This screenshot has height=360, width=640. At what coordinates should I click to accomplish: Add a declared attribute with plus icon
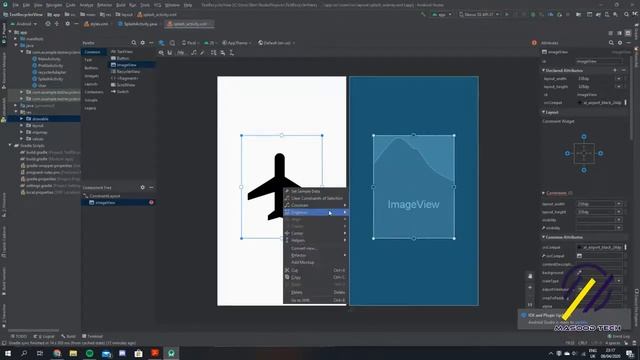(x=615, y=71)
